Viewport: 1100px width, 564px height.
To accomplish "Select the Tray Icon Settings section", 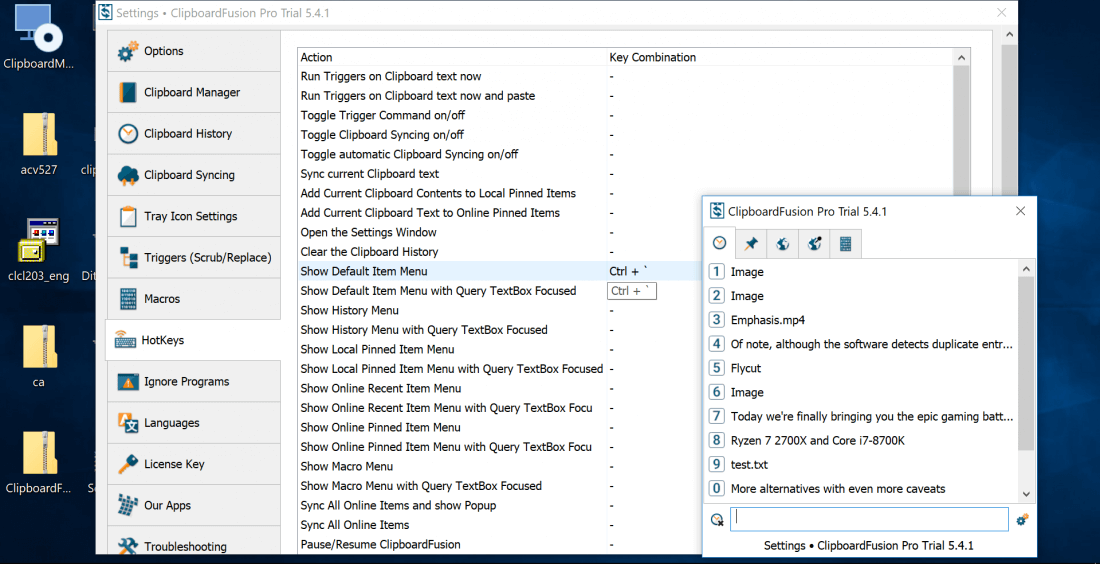I will coord(190,216).
